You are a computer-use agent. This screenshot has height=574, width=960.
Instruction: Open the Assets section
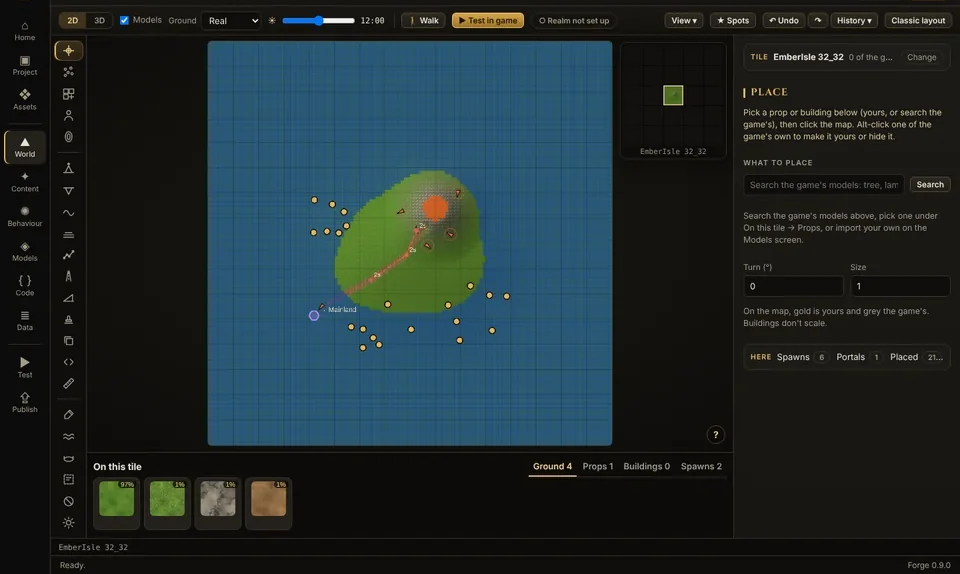click(x=24, y=100)
